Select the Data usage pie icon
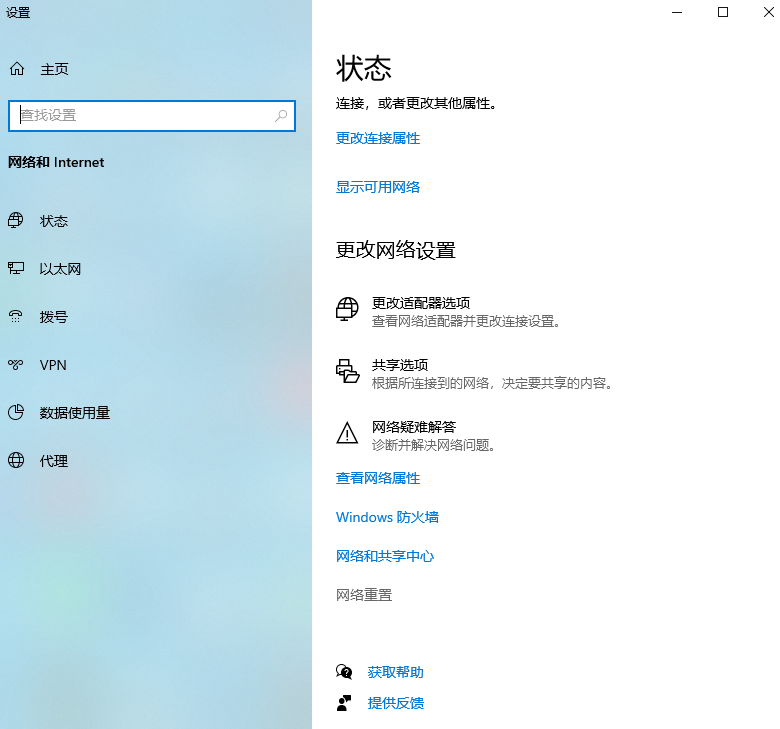780x729 pixels. (16, 413)
